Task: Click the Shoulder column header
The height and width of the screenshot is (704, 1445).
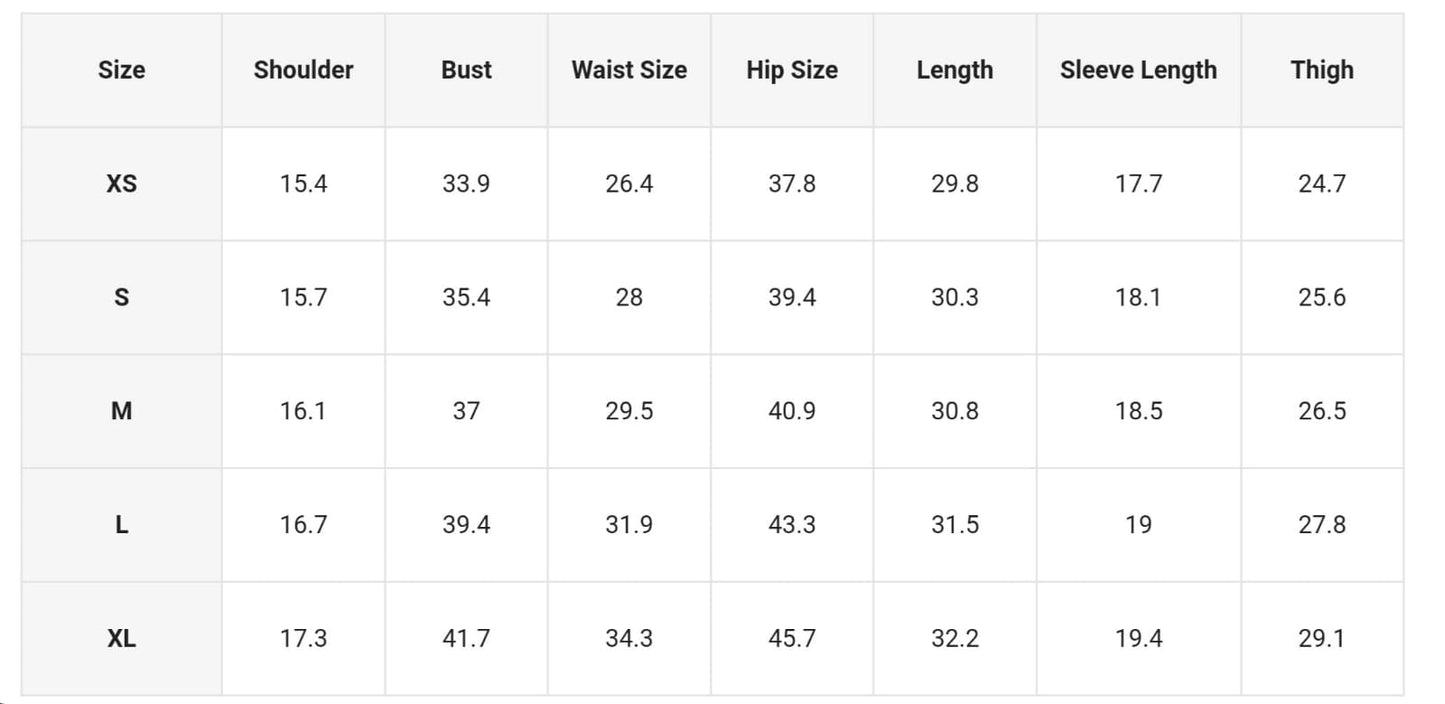Action: (303, 70)
